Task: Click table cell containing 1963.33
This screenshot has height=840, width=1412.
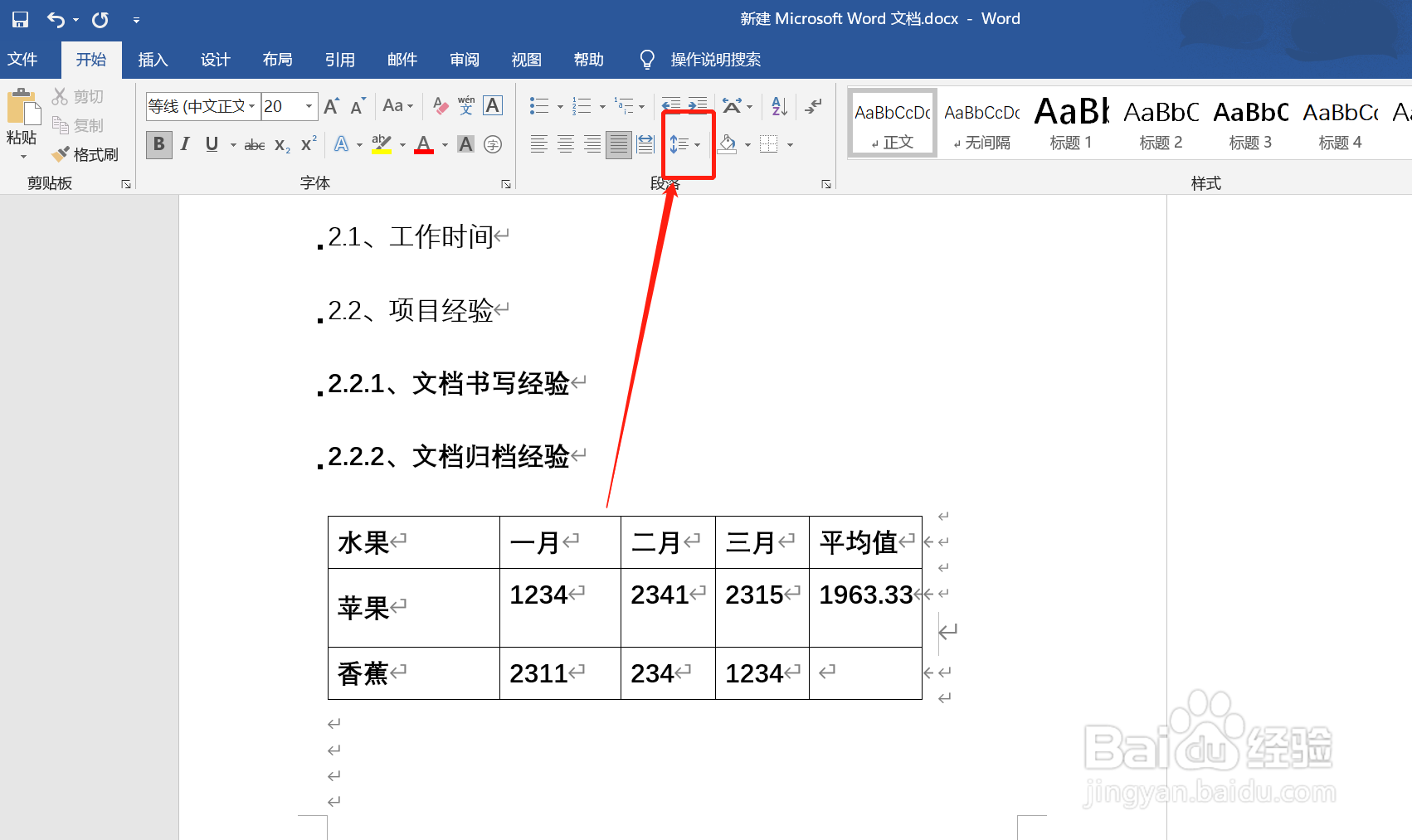Action: click(x=865, y=607)
